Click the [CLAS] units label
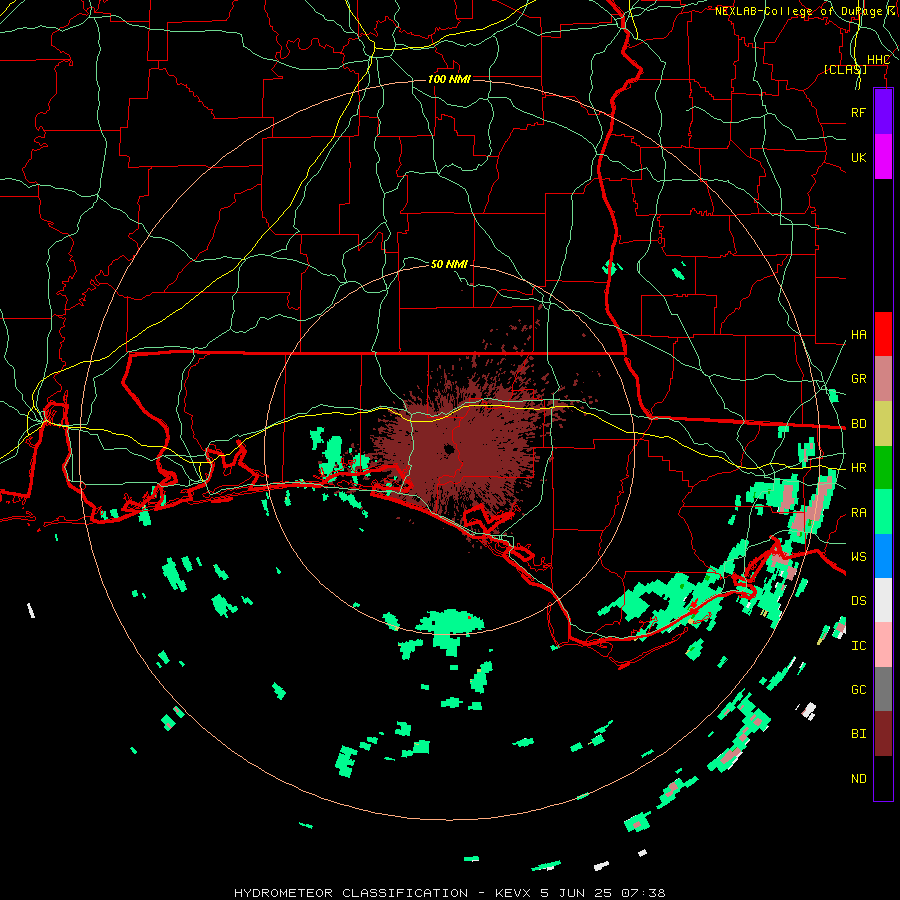Screen dimensions: 900x900 (x=845, y=69)
